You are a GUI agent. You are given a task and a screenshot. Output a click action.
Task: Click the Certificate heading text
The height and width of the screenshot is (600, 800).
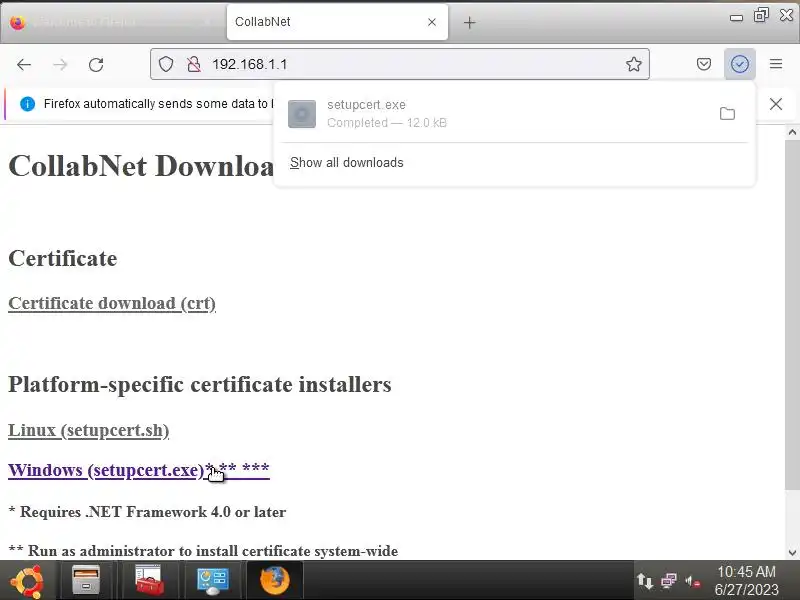(x=63, y=258)
